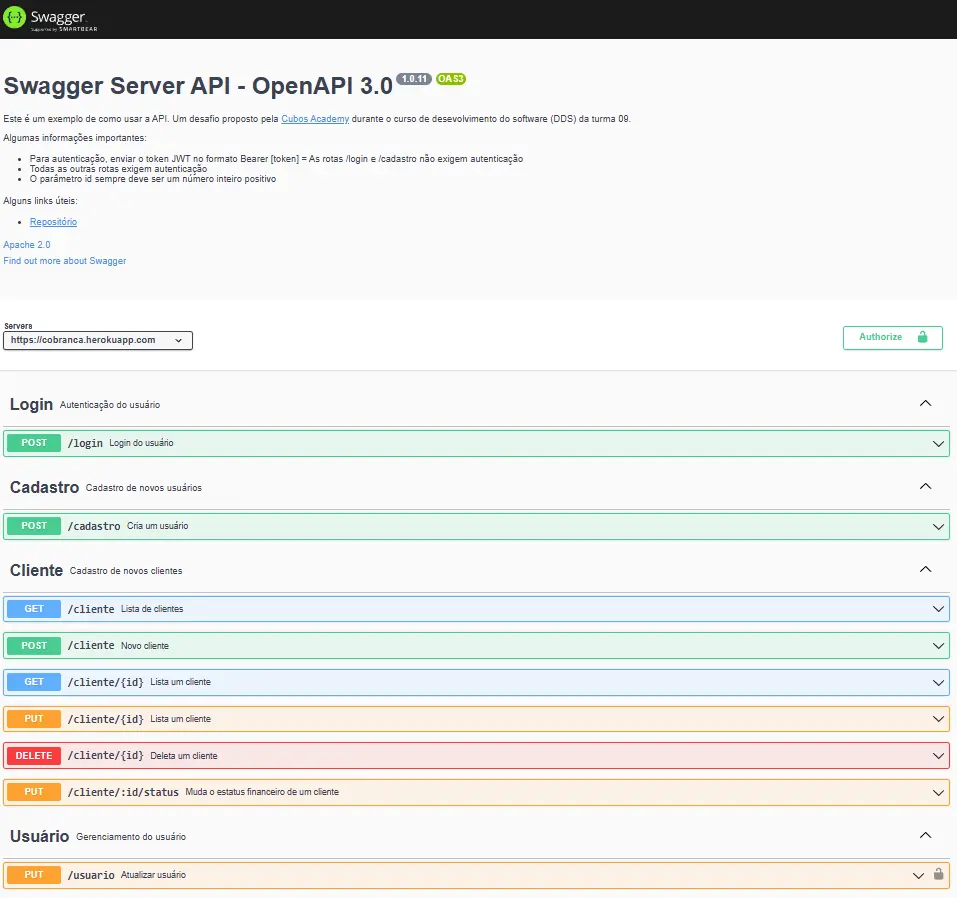Click the GET badge of Lista de clientes
This screenshot has width=957, height=898.
(x=34, y=609)
